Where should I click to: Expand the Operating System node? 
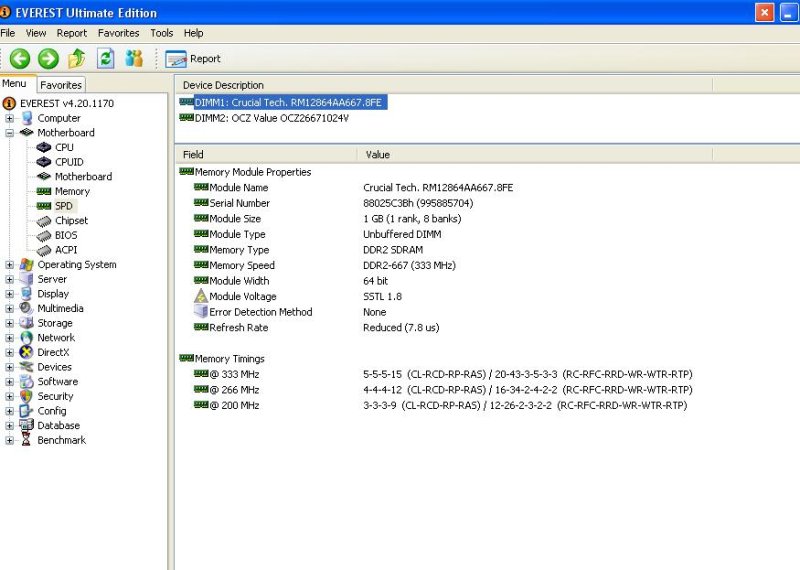pos(10,265)
